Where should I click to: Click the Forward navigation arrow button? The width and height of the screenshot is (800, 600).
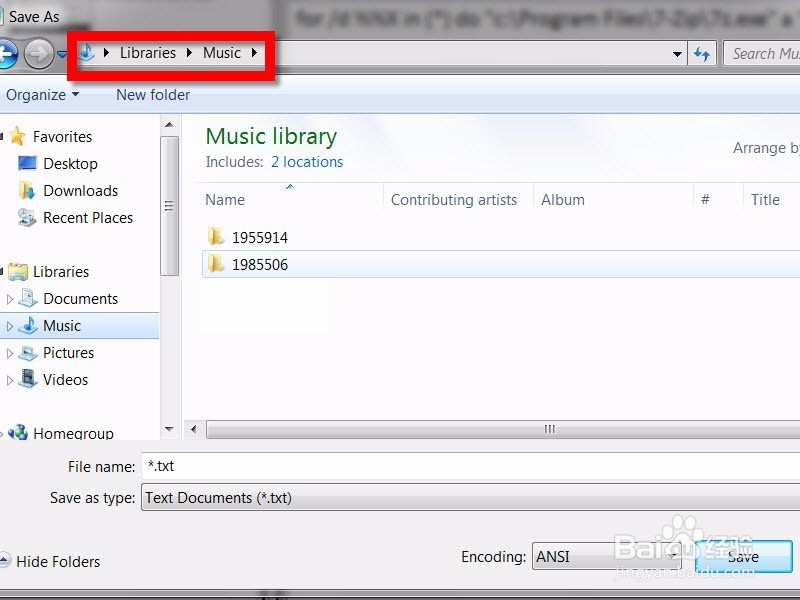(x=39, y=54)
